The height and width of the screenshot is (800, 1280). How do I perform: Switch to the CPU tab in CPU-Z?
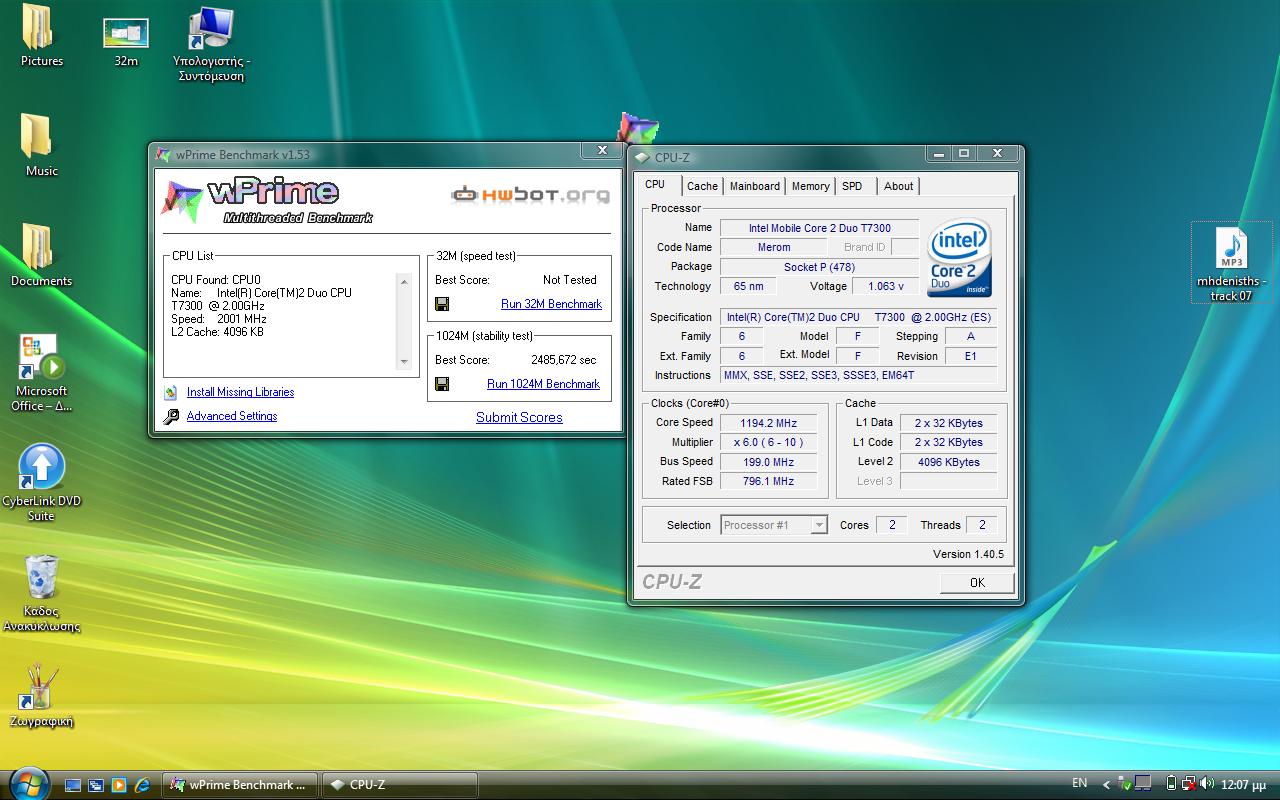[655, 185]
